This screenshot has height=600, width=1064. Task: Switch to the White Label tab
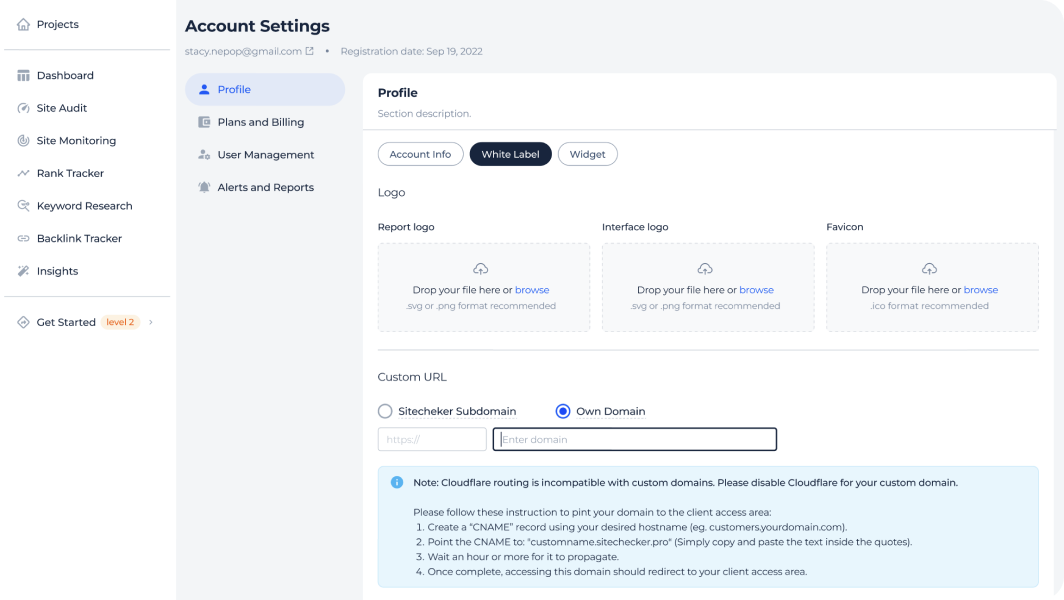coord(510,154)
